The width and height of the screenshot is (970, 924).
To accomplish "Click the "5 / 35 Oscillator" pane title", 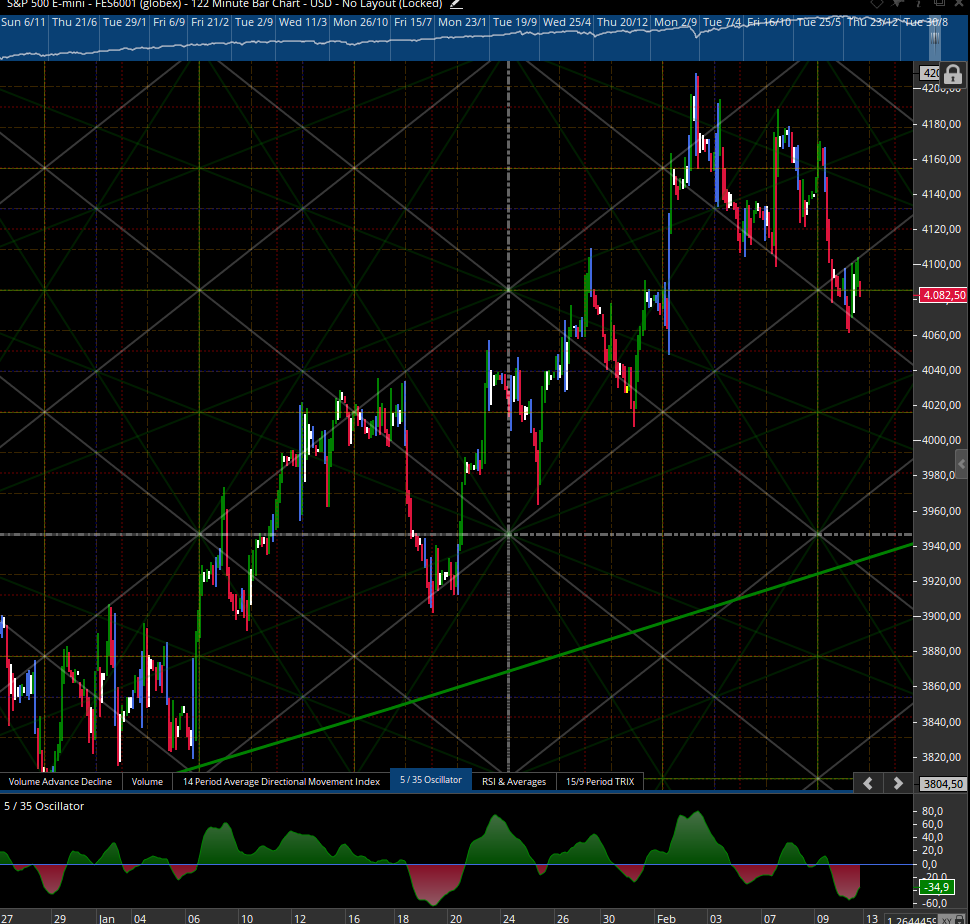I will click(44, 806).
